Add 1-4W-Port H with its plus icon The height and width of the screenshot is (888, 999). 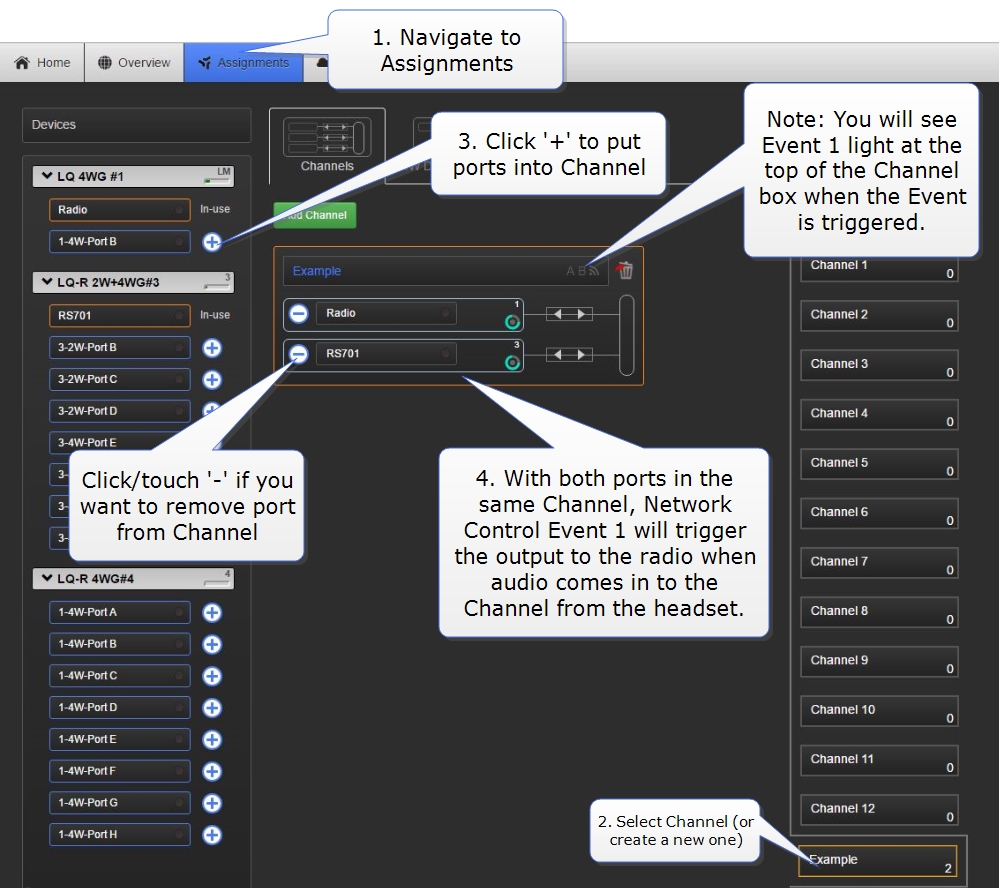(x=212, y=834)
